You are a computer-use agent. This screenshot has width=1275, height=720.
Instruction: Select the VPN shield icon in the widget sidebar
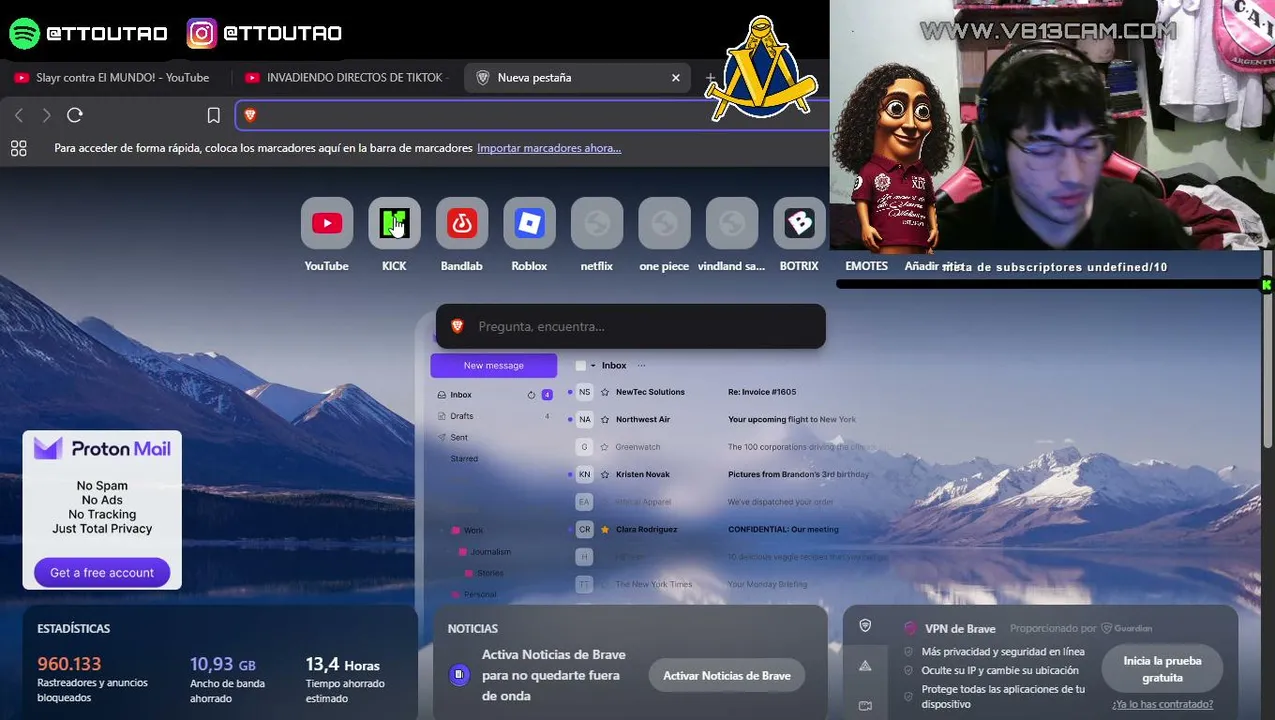click(x=865, y=626)
